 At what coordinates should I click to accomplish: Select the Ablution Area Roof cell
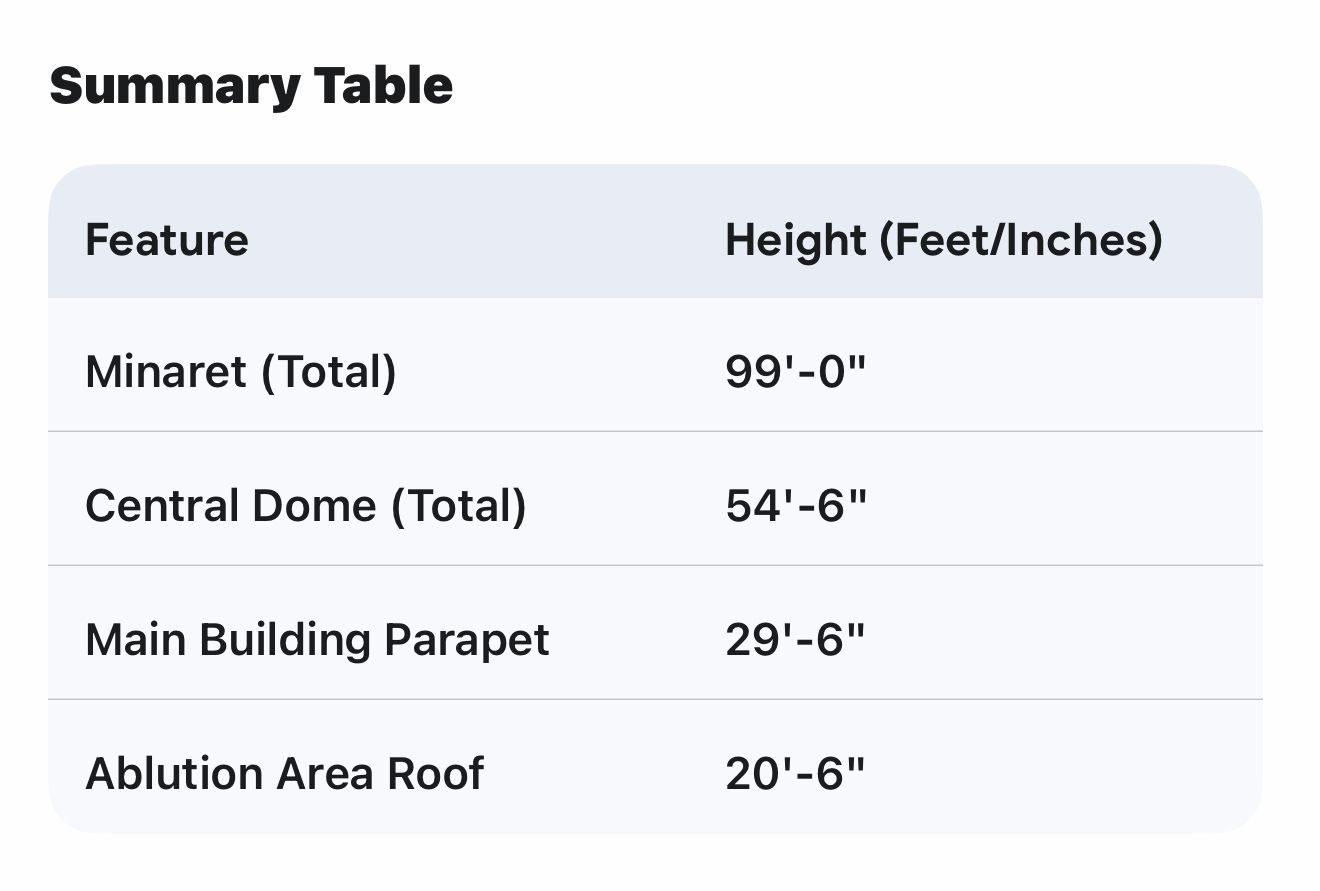(x=285, y=774)
